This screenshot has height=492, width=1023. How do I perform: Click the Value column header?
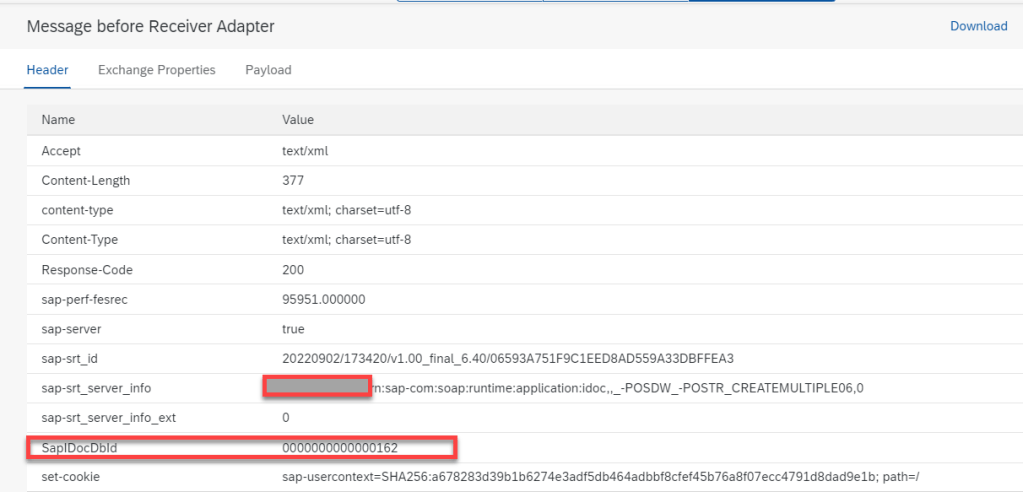[x=298, y=120]
